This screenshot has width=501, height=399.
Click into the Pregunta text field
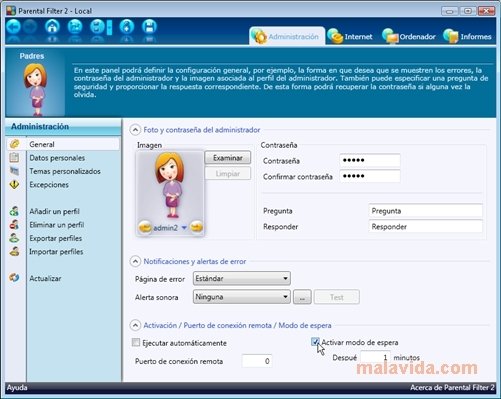(x=426, y=211)
